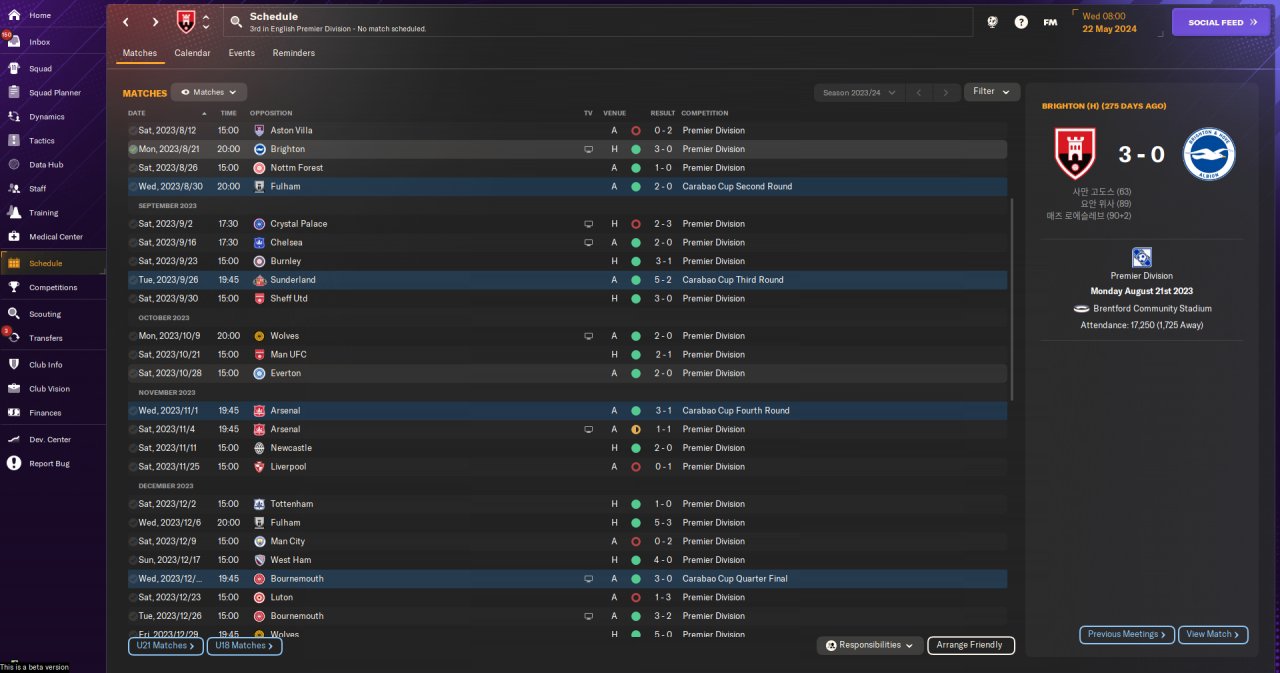The width and height of the screenshot is (1280, 673).
Task: Click the club badge in the header
Action: click(x=186, y=22)
